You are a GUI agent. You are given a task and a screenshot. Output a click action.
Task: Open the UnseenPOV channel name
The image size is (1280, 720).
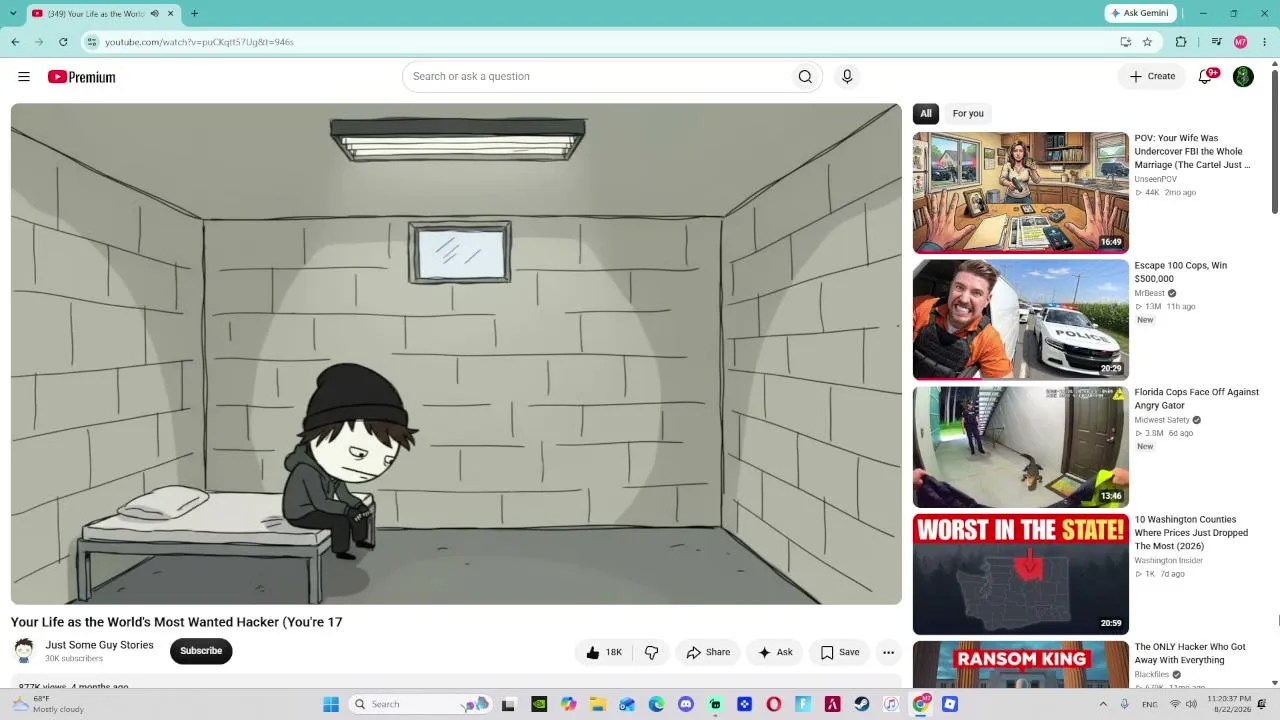coord(1155,179)
